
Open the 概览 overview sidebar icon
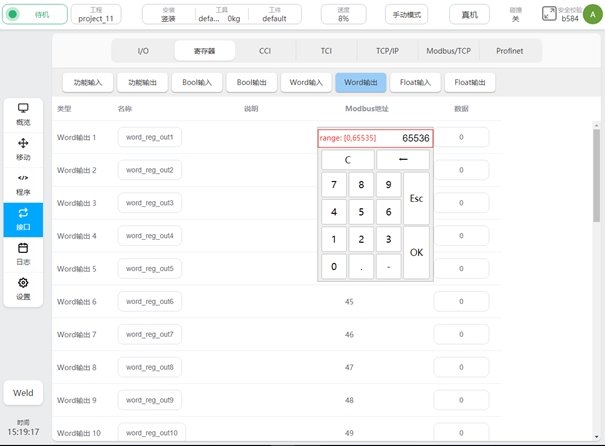point(23,113)
